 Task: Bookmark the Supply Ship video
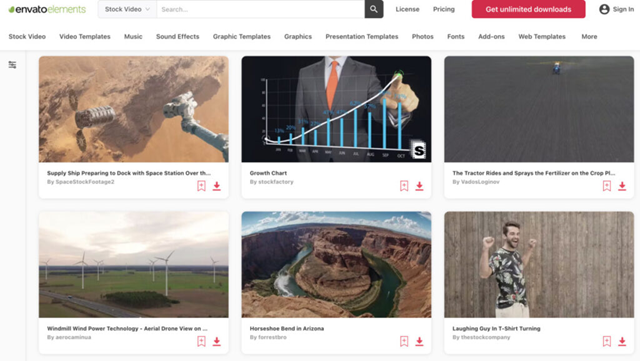pos(201,186)
